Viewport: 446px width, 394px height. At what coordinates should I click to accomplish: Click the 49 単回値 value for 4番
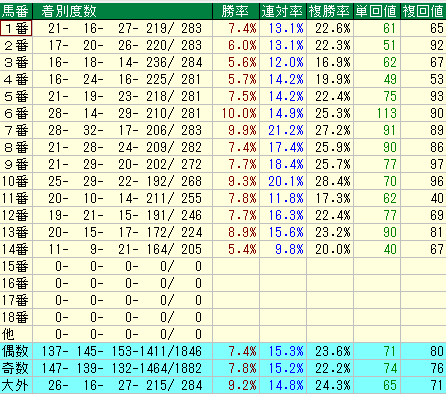click(390, 79)
